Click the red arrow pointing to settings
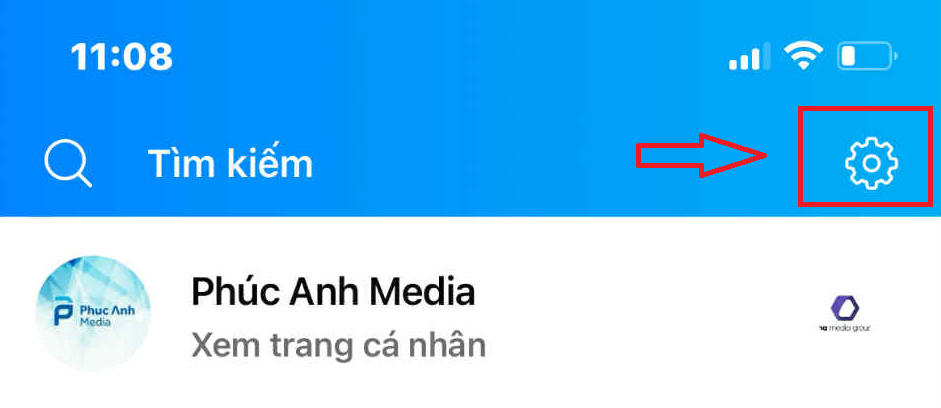The width and height of the screenshot is (941, 408). [702, 156]
